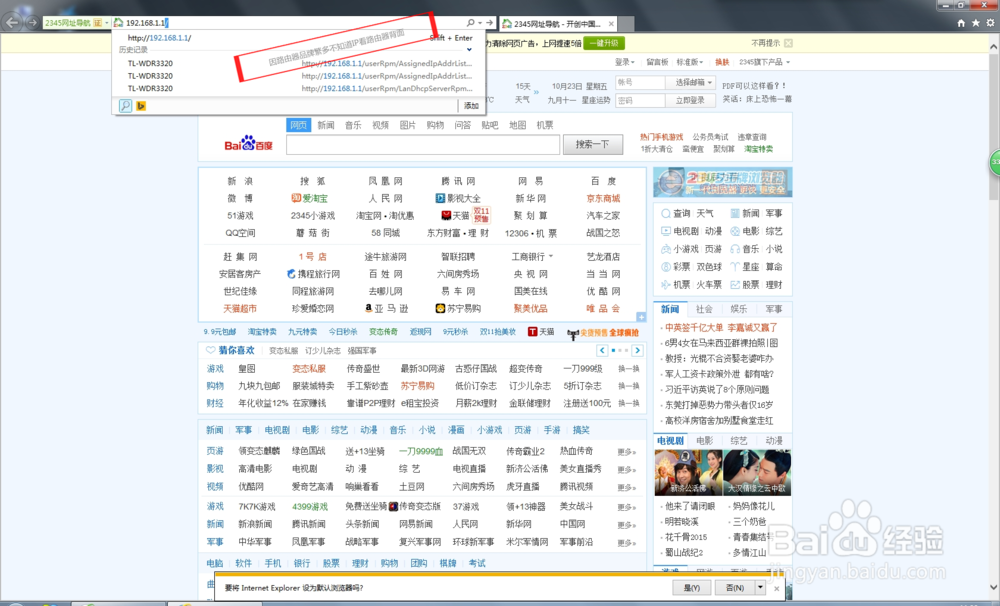The image size is (1000, 606).
Task: Open the IE Home page icon
Action: (961, 23)
